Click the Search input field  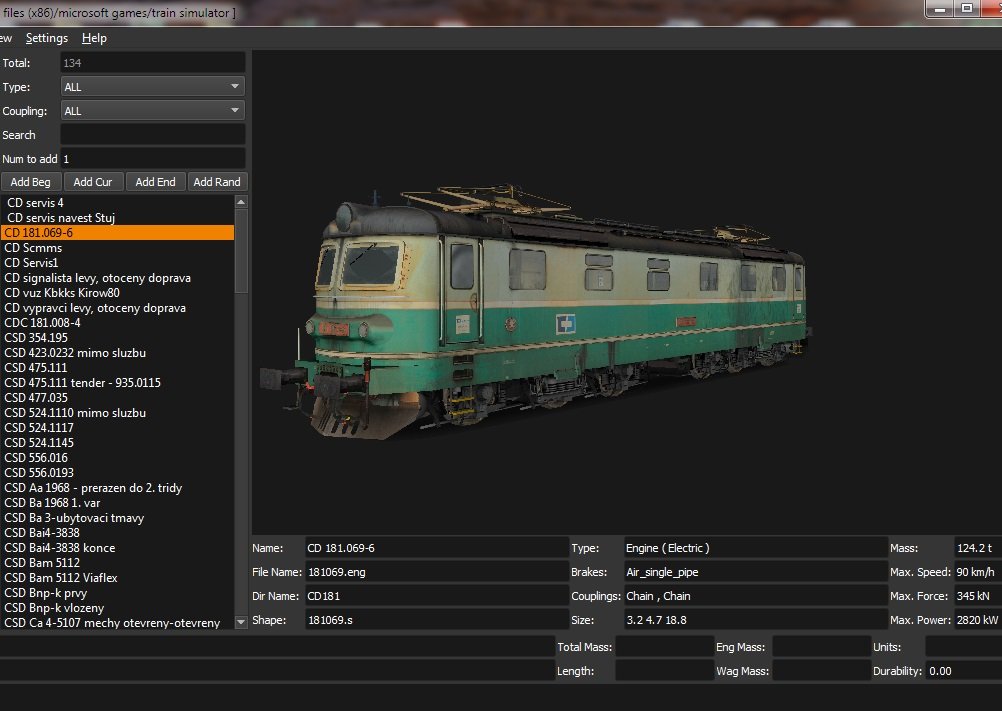tap(152, 135)
